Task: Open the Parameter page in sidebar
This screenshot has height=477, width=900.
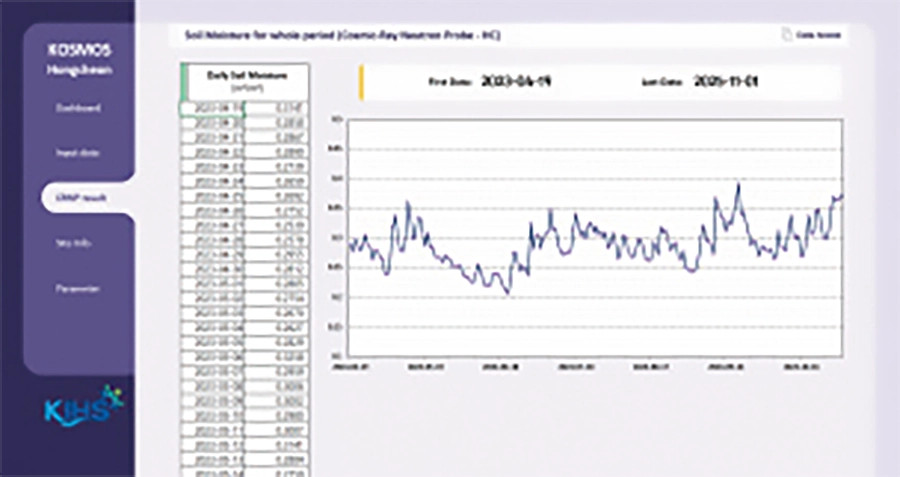Action: 78,289
